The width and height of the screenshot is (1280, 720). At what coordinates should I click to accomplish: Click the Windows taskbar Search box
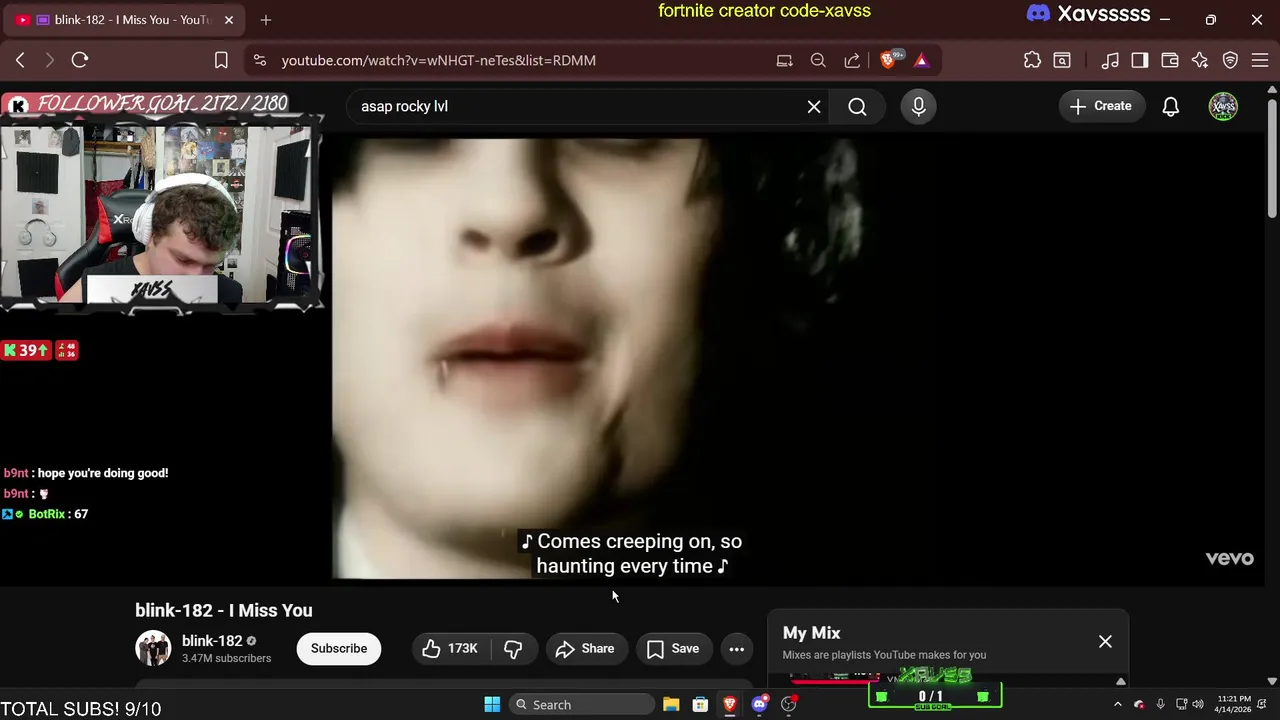pyautogui.click(x=581, y=704)
